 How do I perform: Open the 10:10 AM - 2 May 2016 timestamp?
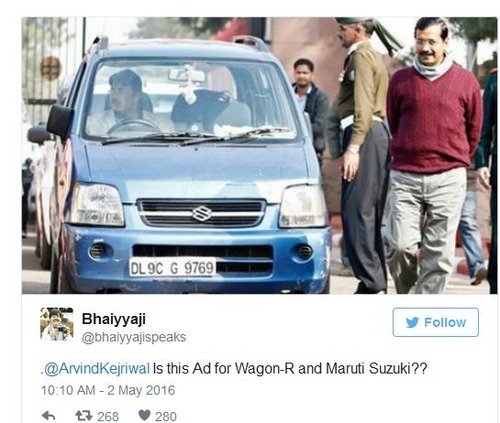point(108,390)
